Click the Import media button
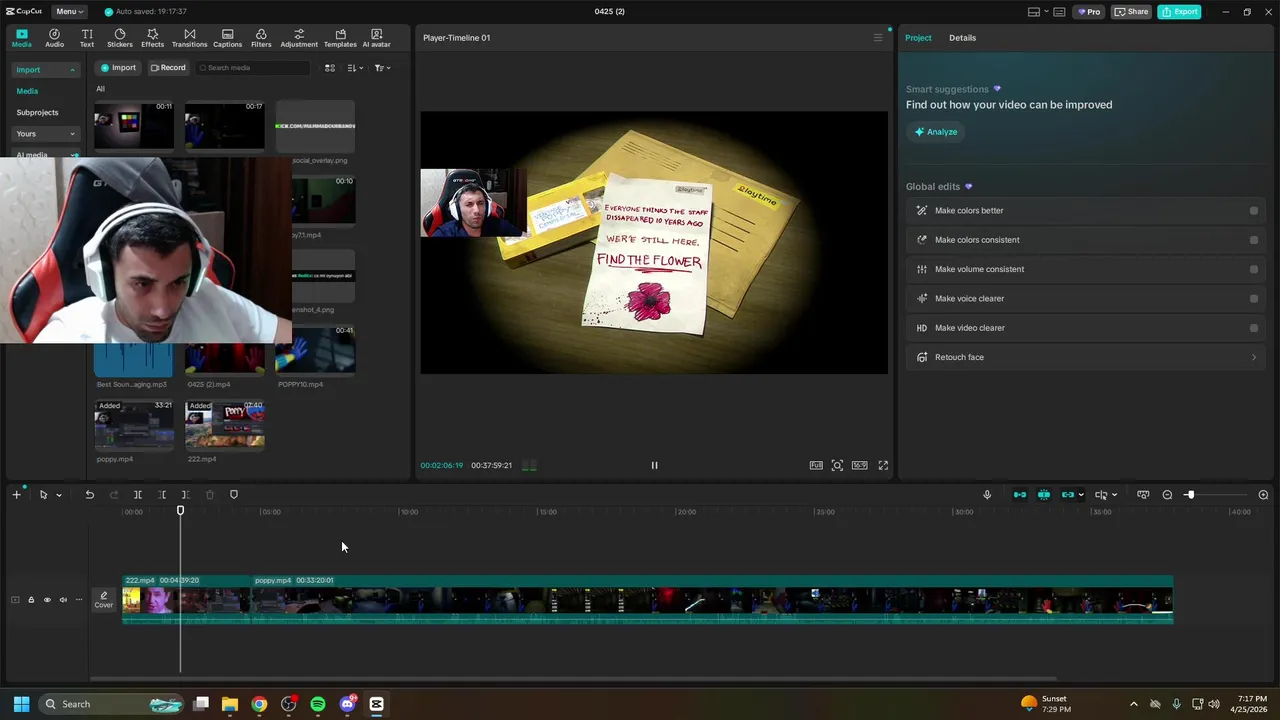This screenshot has height=720, width=1280. pyautogui.click(x=117, y=68)
